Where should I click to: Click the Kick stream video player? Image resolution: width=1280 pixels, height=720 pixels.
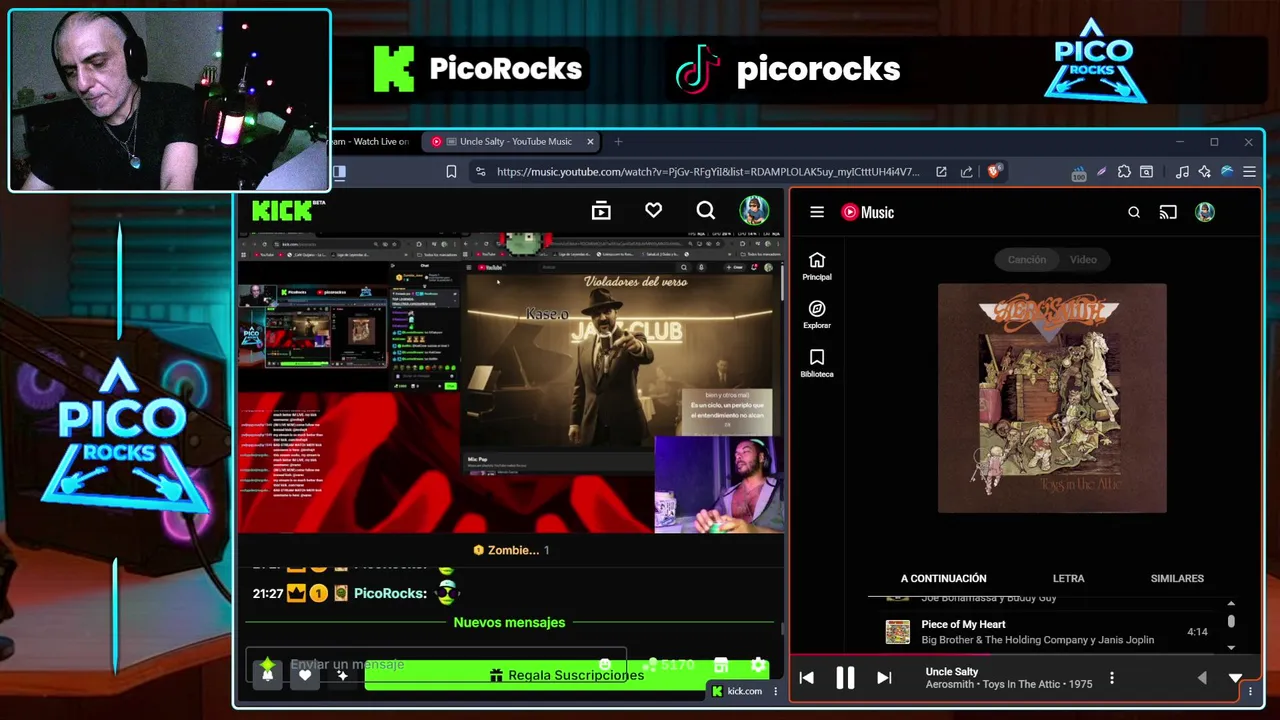click(510, 383)
